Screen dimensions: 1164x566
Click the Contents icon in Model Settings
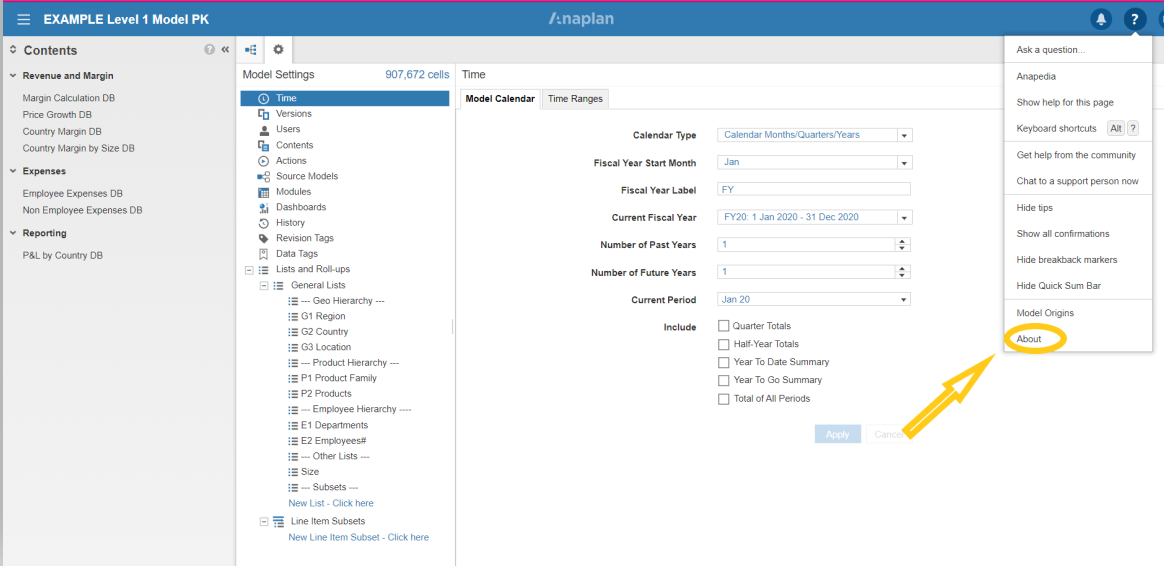click(x=264, y=145)
